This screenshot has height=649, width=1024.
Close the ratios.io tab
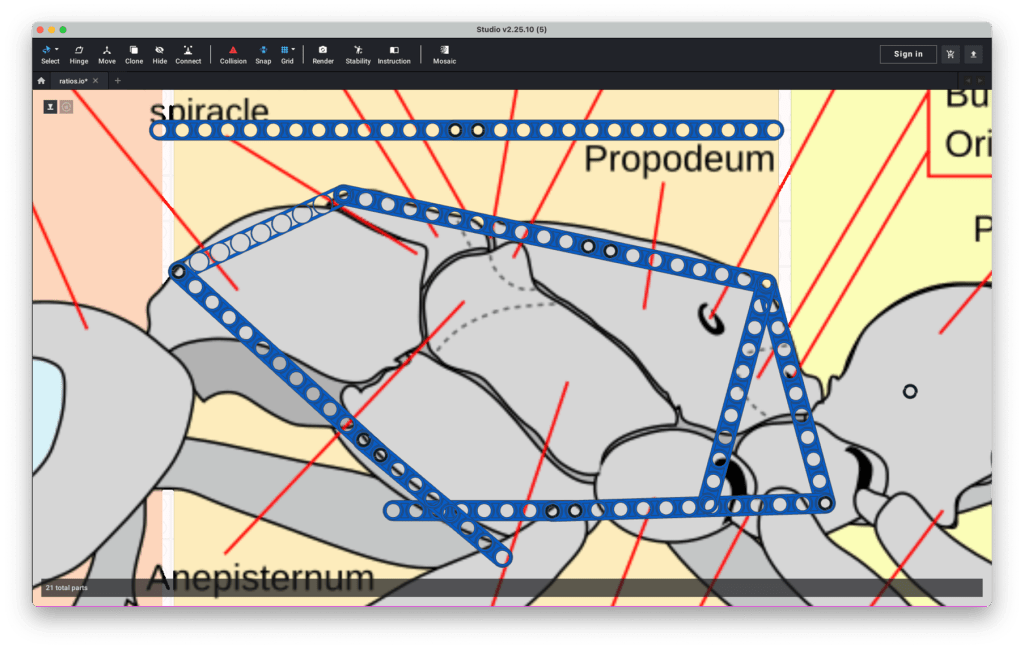pos(96,81)
